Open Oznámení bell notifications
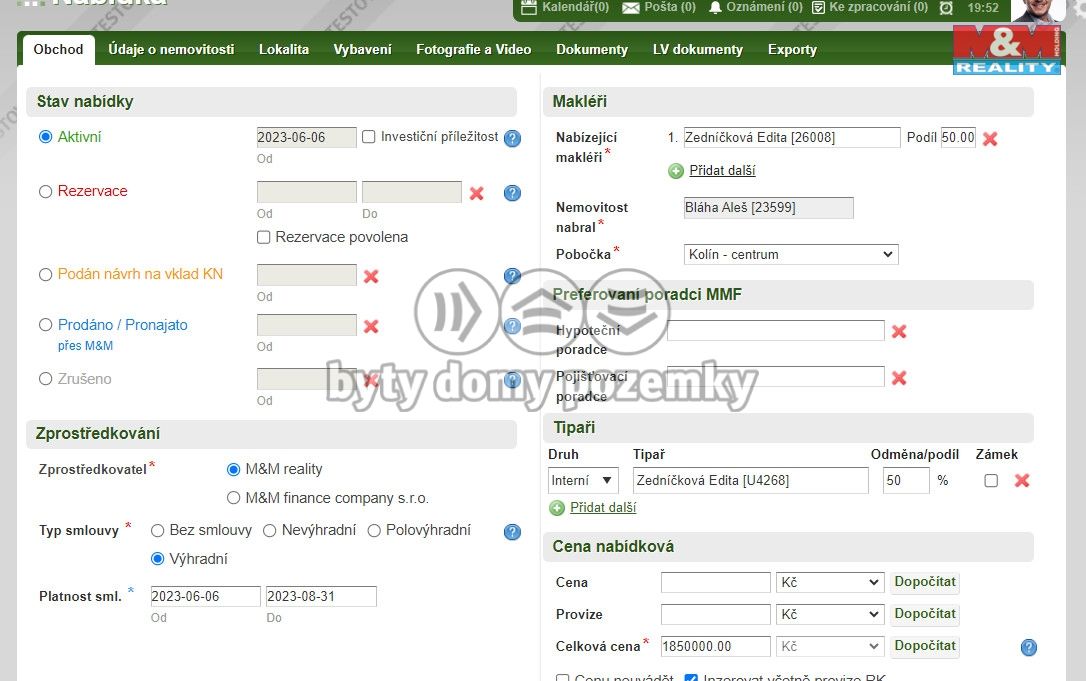The image size is (1086, 681). pyautogui.click(x=715, y=8)
